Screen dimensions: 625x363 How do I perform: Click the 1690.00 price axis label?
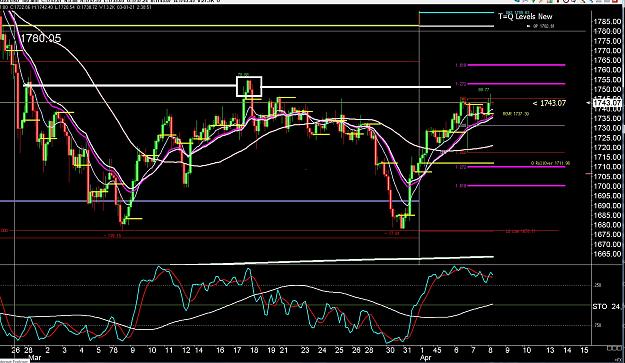[607, 206]
